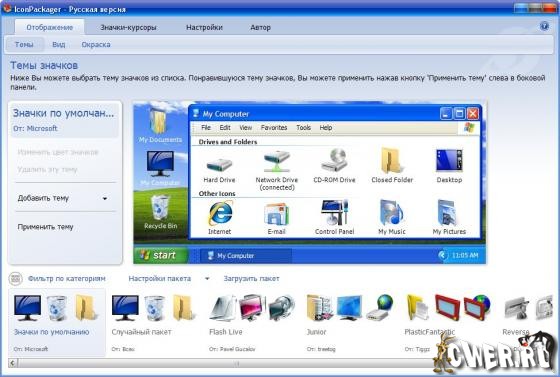Click the package list scroll left arrow
Image resolution: width=560 pixels, height=377 pixels.
[x=12, y=363]
